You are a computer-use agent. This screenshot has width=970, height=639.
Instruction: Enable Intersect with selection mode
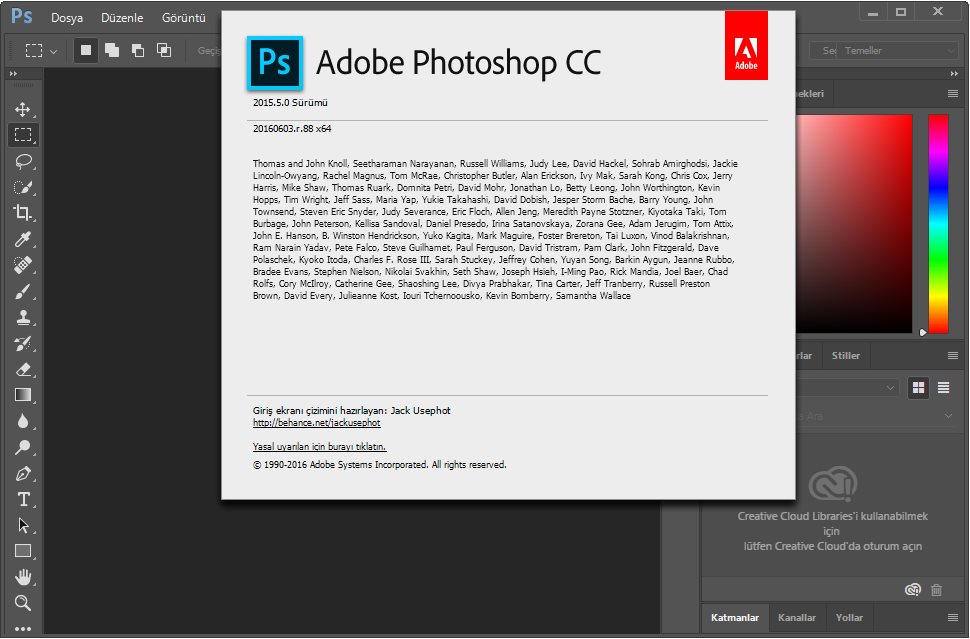coord(164,50)
